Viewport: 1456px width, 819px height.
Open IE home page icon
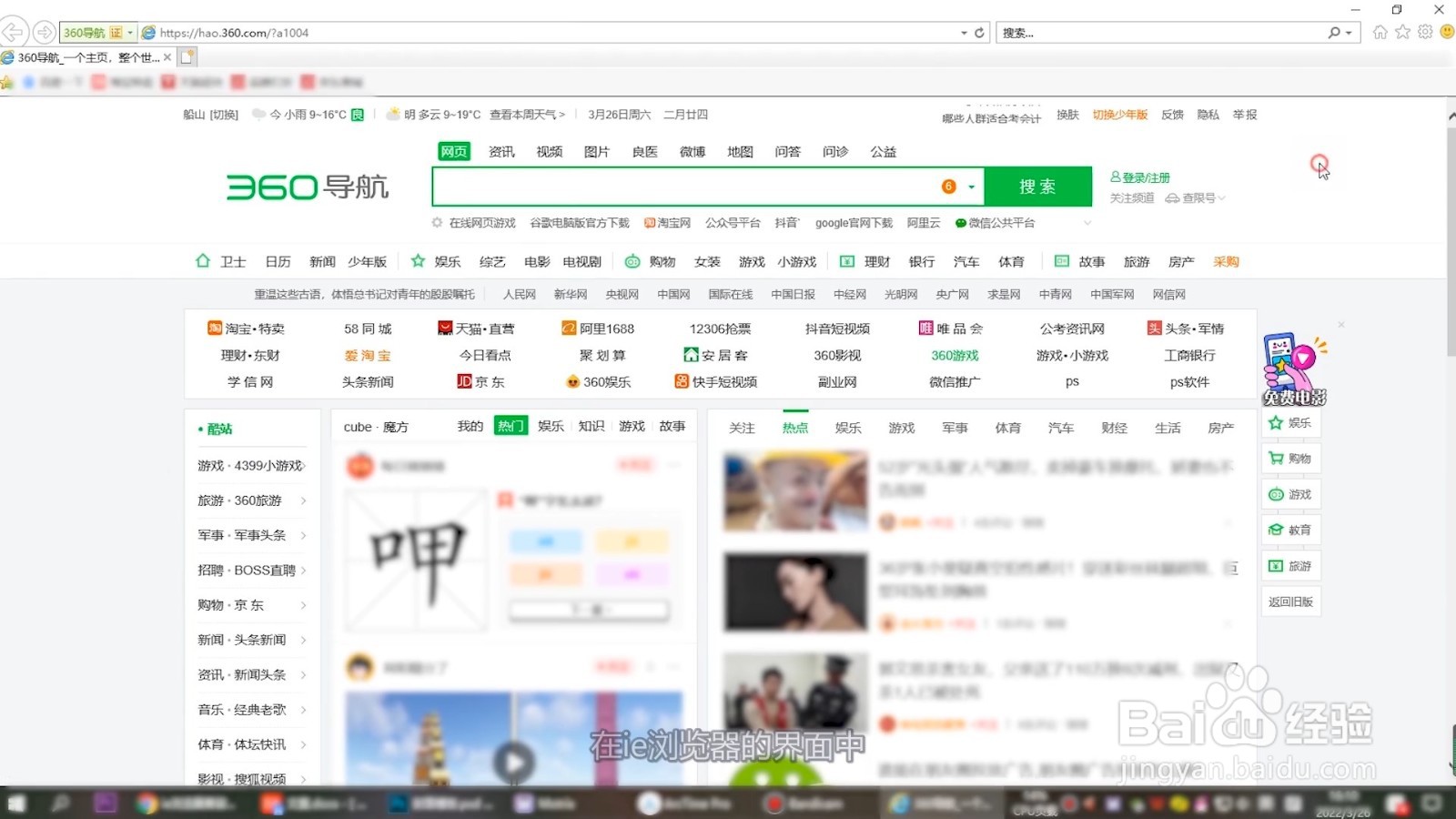1380,32
